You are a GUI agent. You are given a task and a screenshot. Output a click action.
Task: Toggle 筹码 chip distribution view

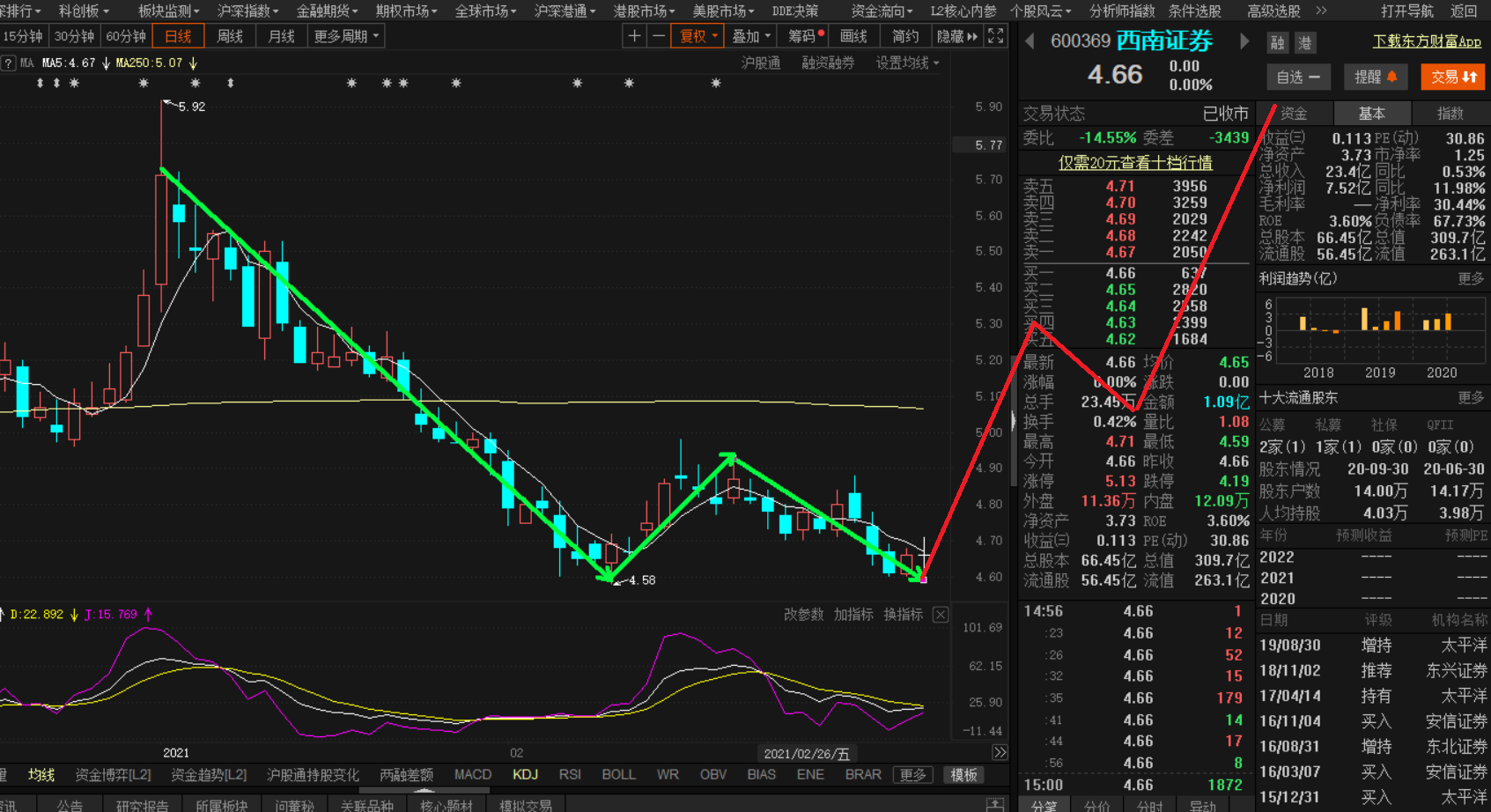[806, 36]
